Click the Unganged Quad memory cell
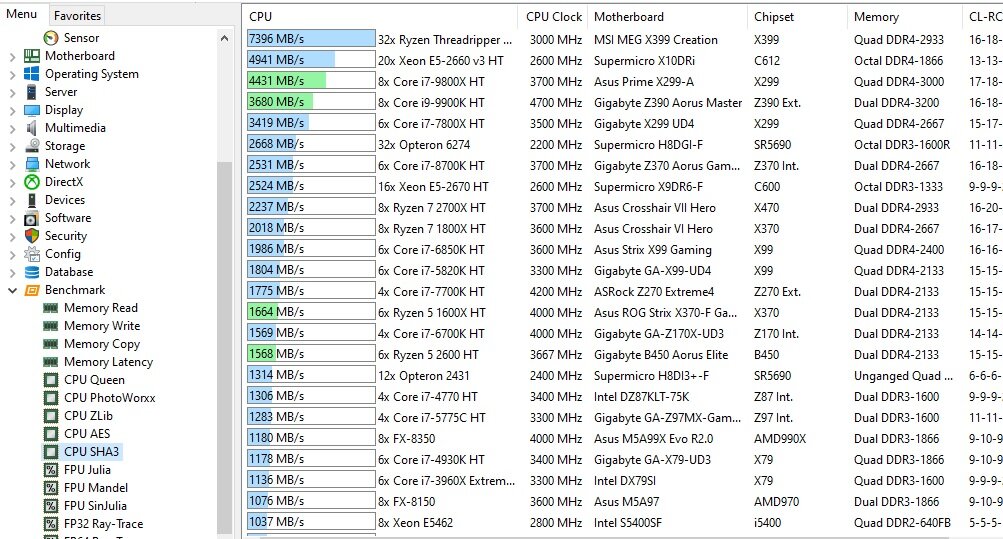 [903, 376]
